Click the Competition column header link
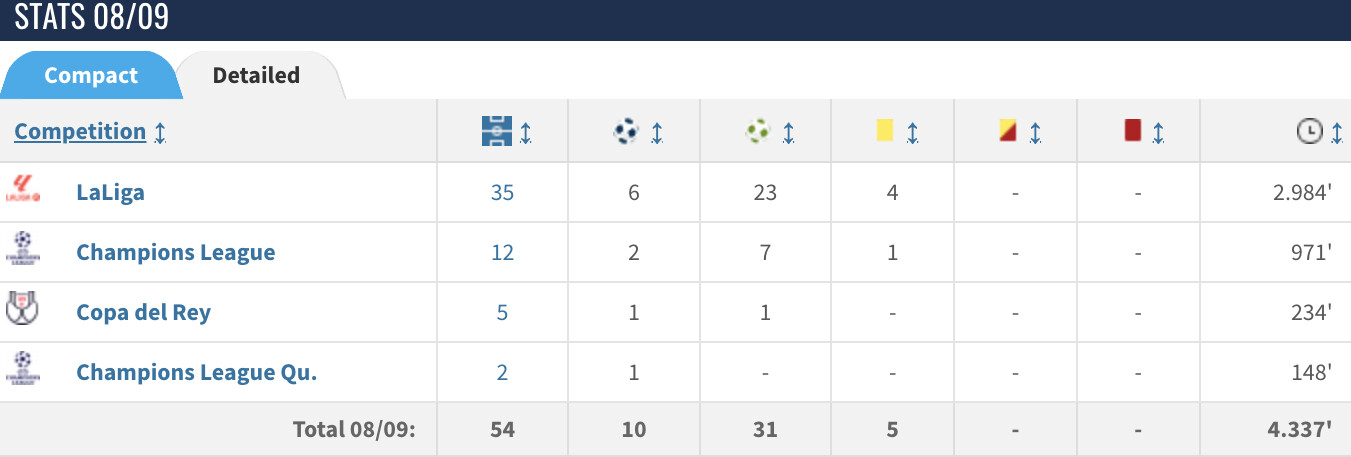This screenshot has height=457, width=1351. (80, 131)
